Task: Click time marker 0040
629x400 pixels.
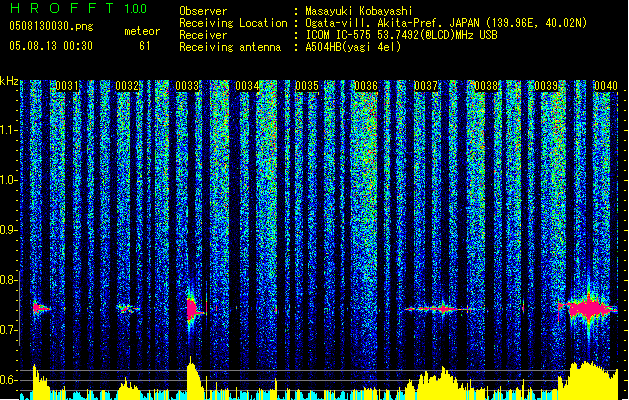Action: [x=606, y=86]
